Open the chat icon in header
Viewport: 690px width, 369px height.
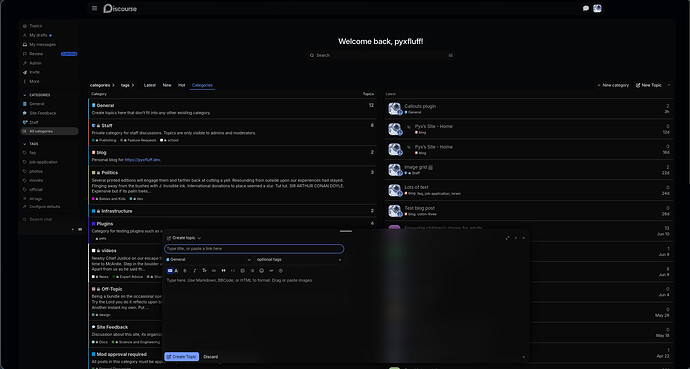click(x=586, y=8)
